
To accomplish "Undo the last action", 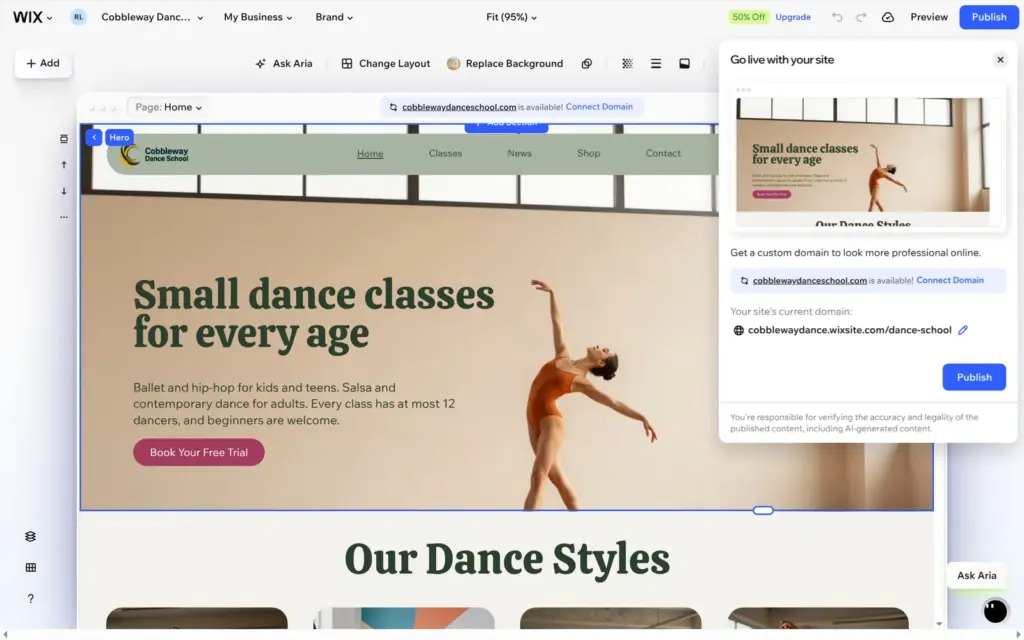I will pos(837,18).
